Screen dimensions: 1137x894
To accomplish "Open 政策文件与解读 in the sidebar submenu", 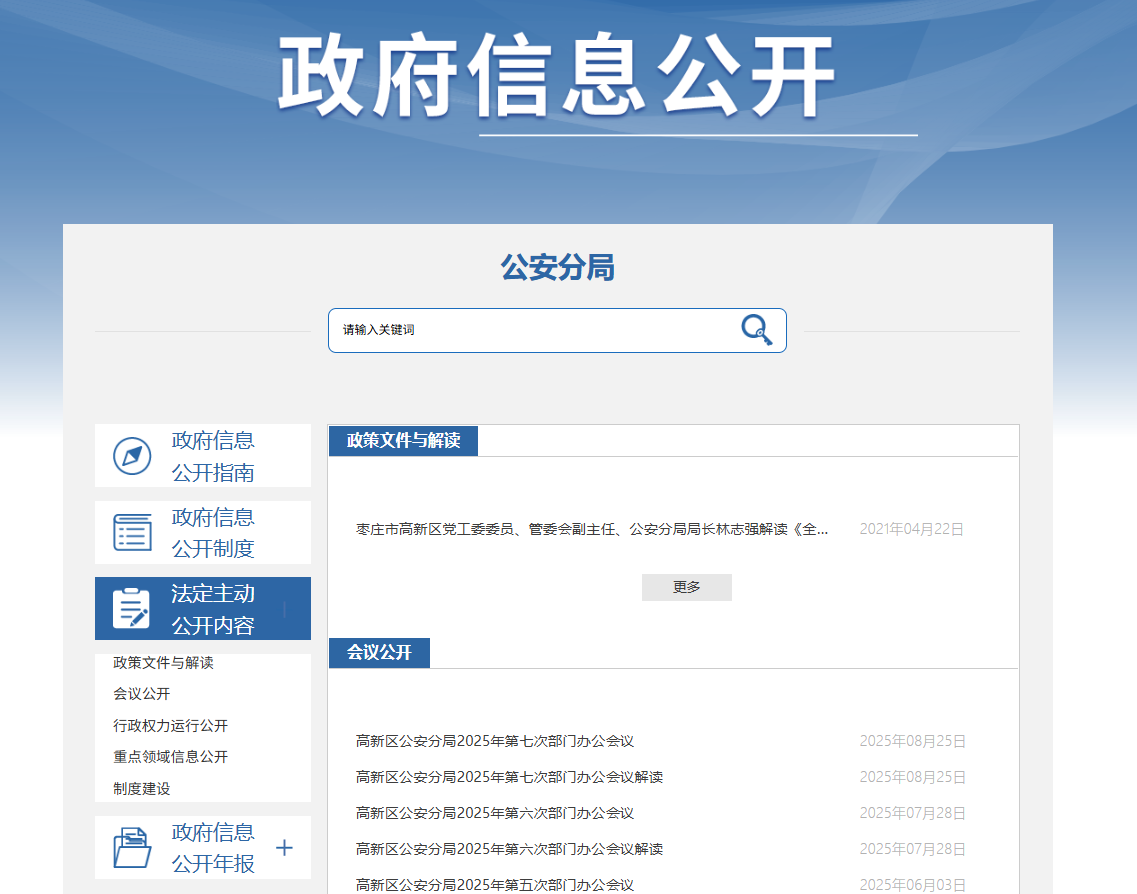I will click(x=163, y=663).
